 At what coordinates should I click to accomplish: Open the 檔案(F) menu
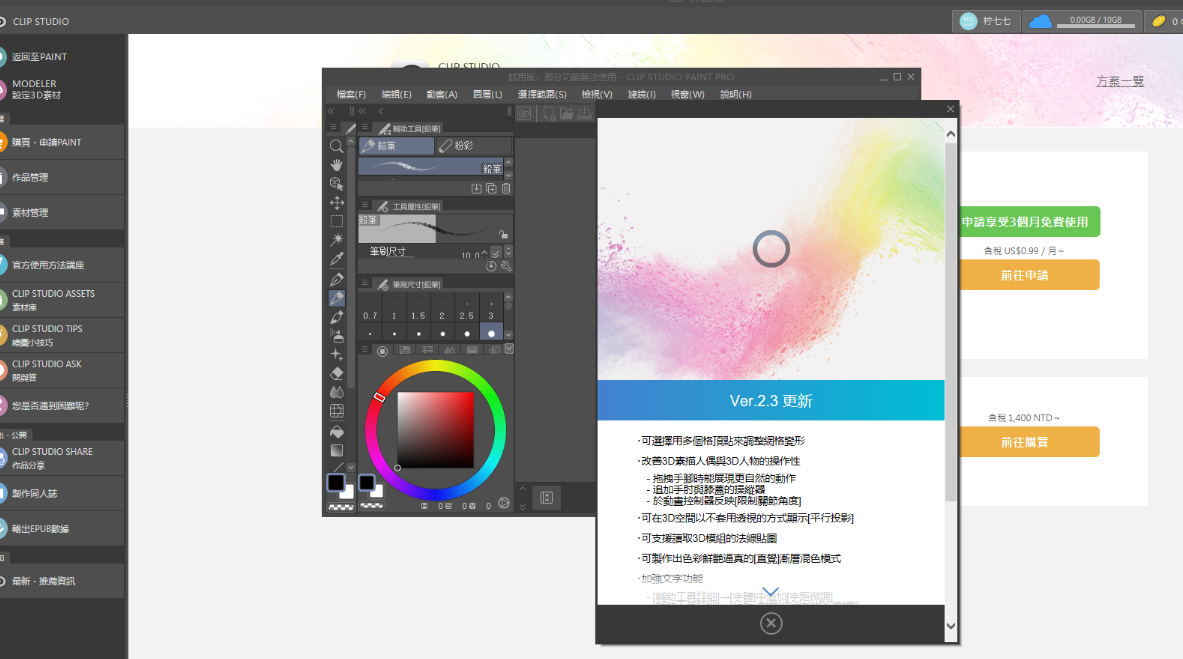(x=351, y=94)
